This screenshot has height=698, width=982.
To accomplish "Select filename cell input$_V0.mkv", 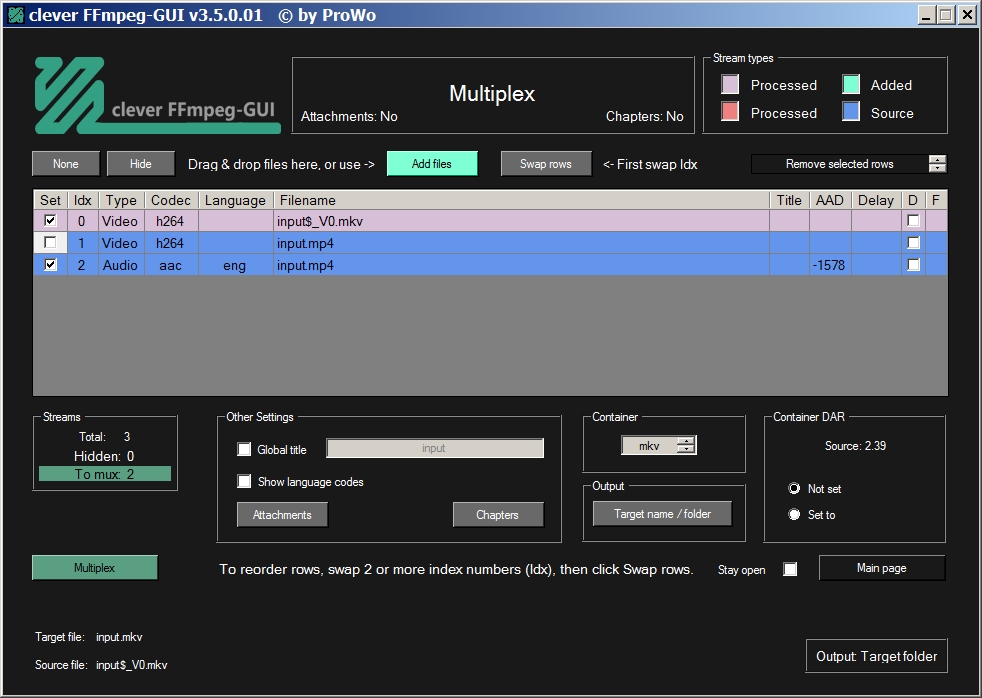I will point(521,221).
